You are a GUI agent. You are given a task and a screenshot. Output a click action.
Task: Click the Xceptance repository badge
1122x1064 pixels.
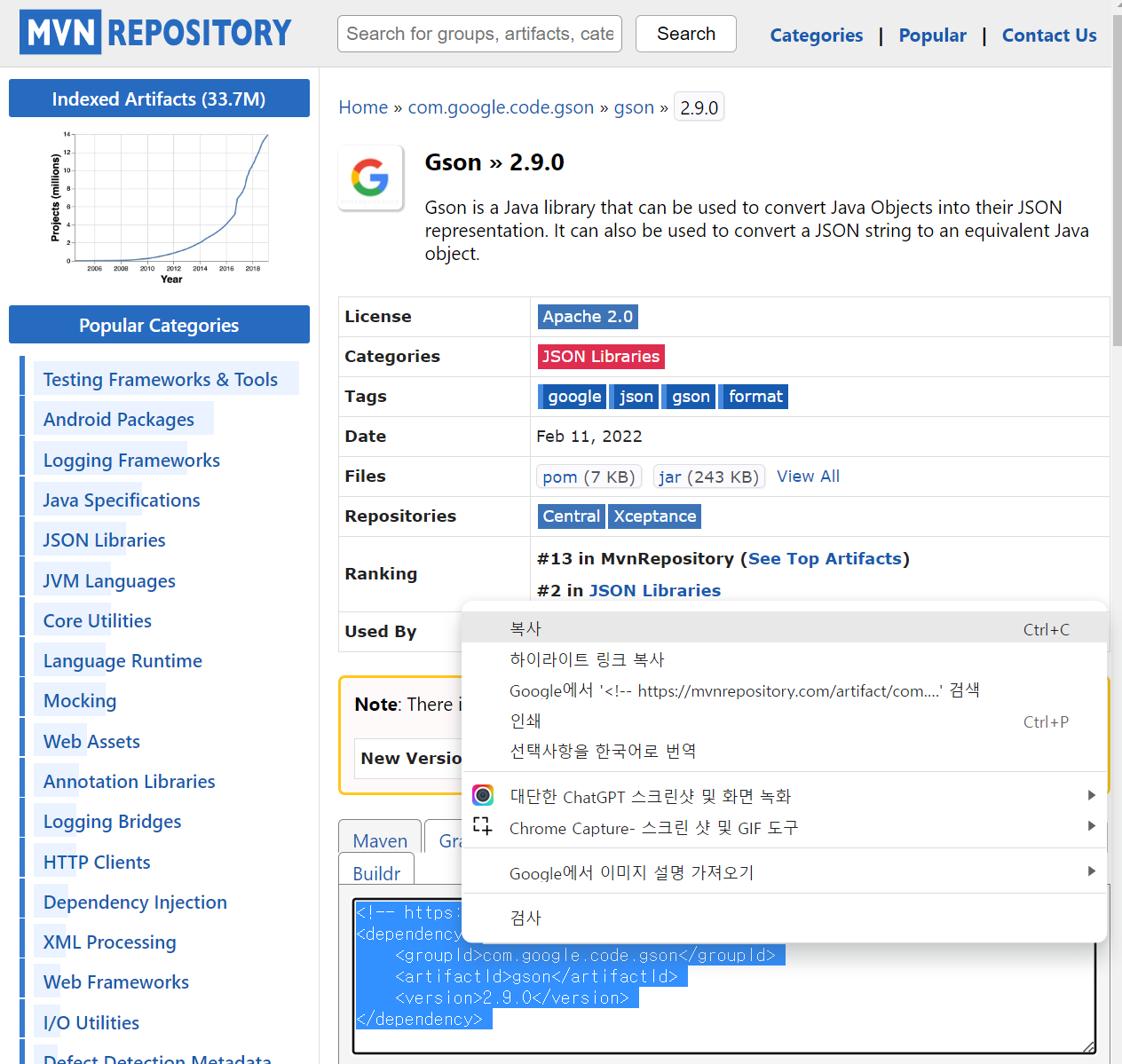[655, 516]
